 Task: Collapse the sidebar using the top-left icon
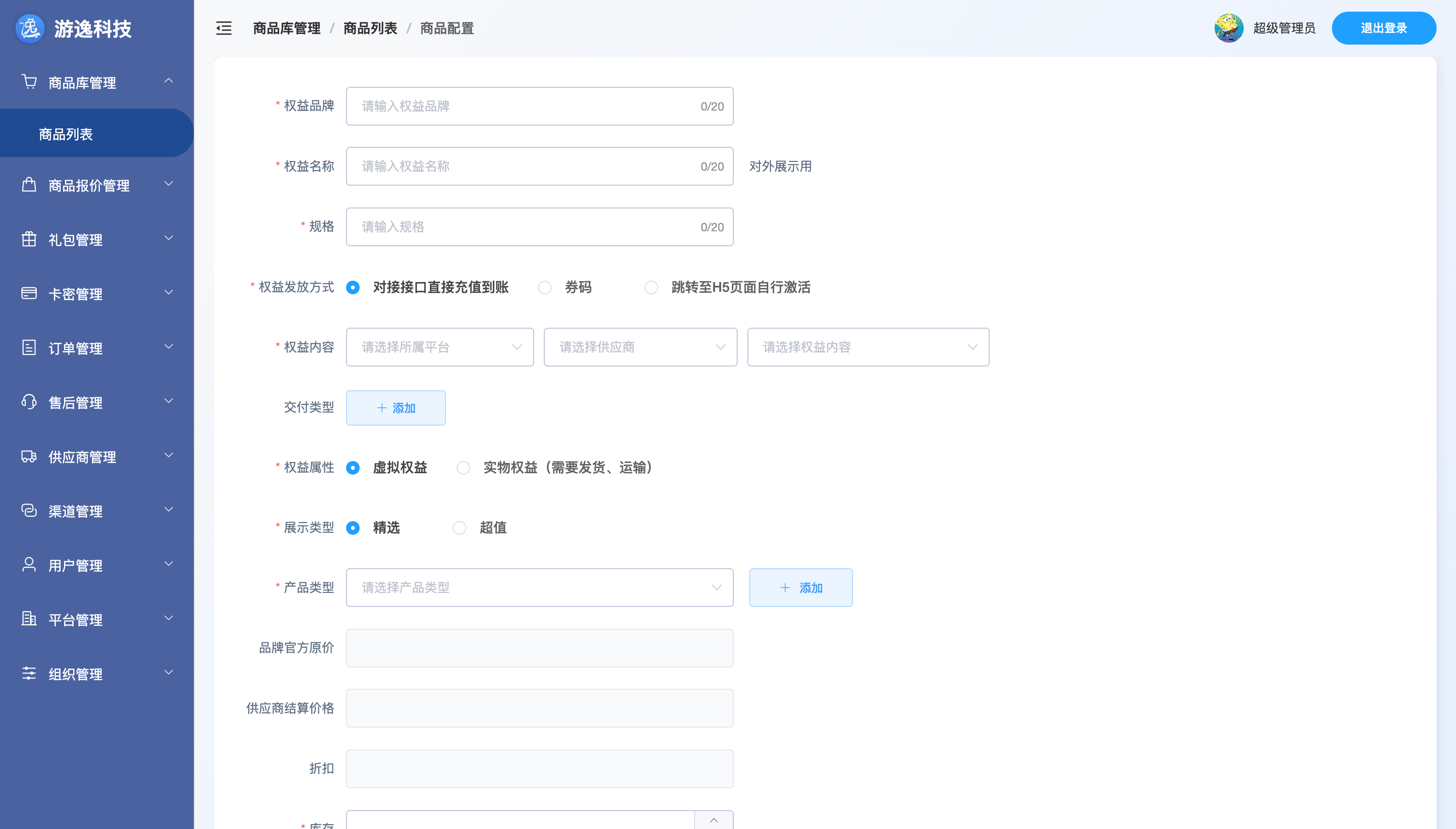(x=223, y=28)
